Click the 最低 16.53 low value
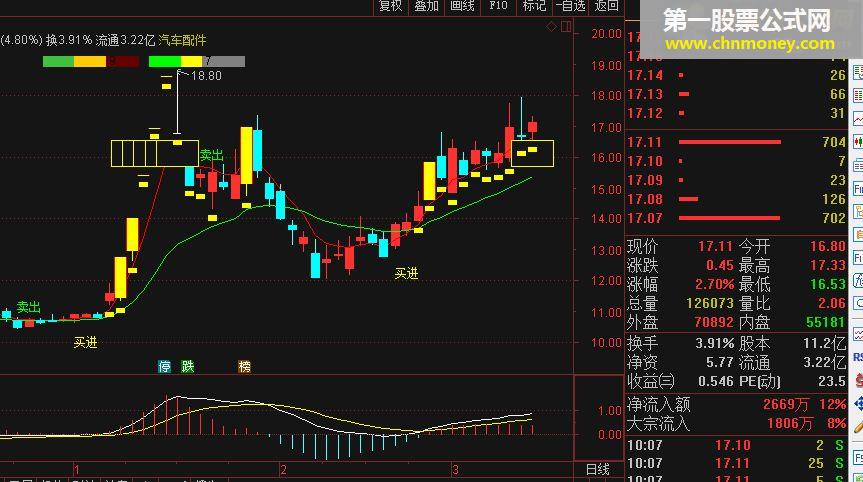 click(x=828, y=284)
